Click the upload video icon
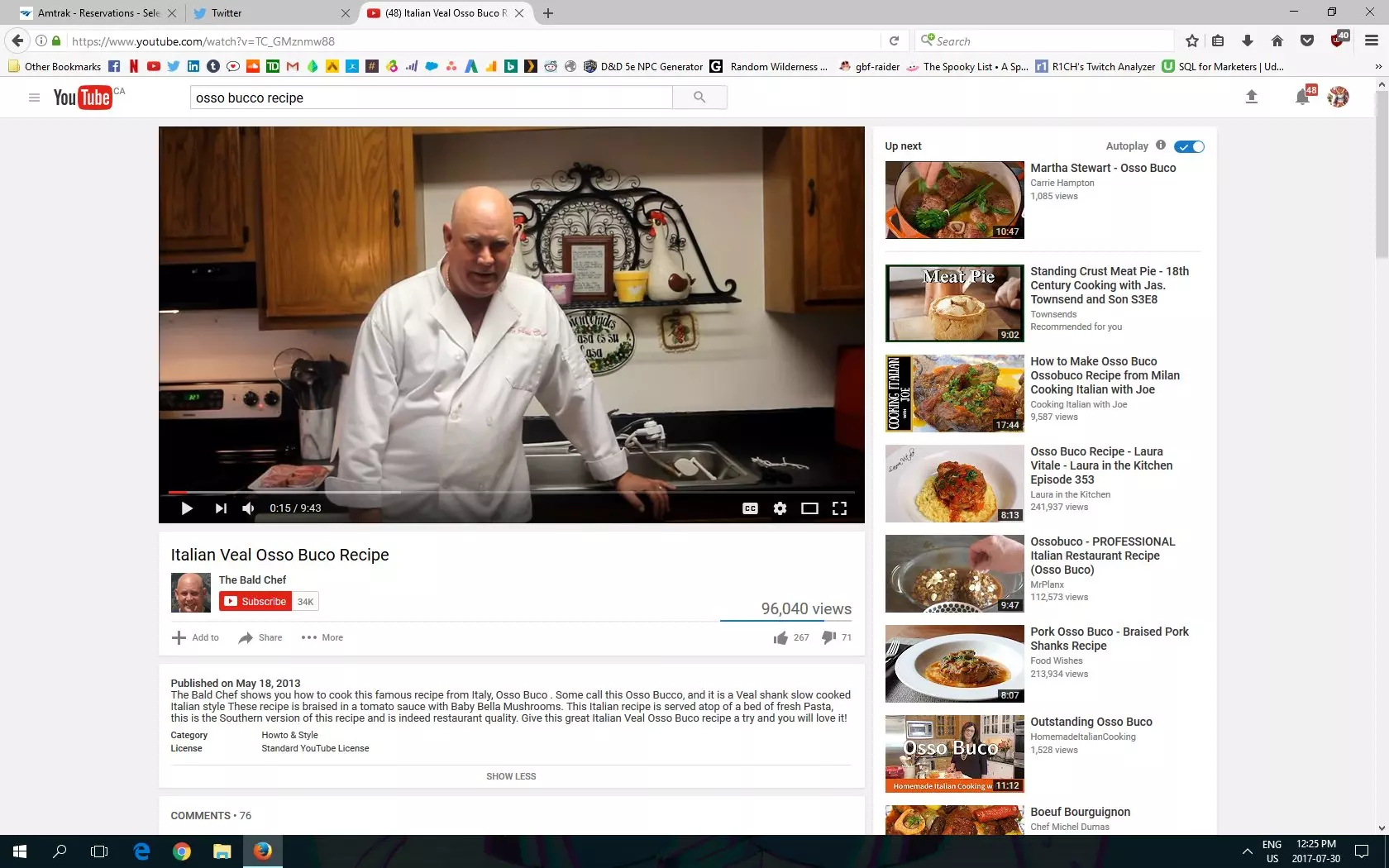This screenshot has height=868, width=1389. coord(1251,98)
